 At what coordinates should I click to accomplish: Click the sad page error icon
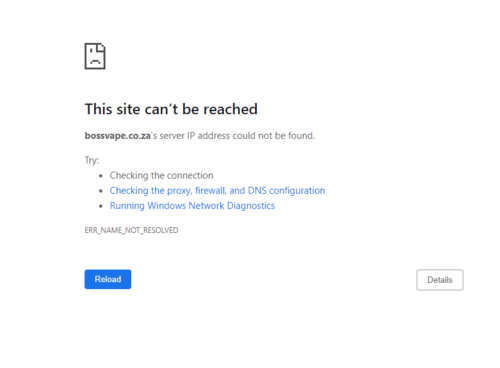tap(95, 56)
